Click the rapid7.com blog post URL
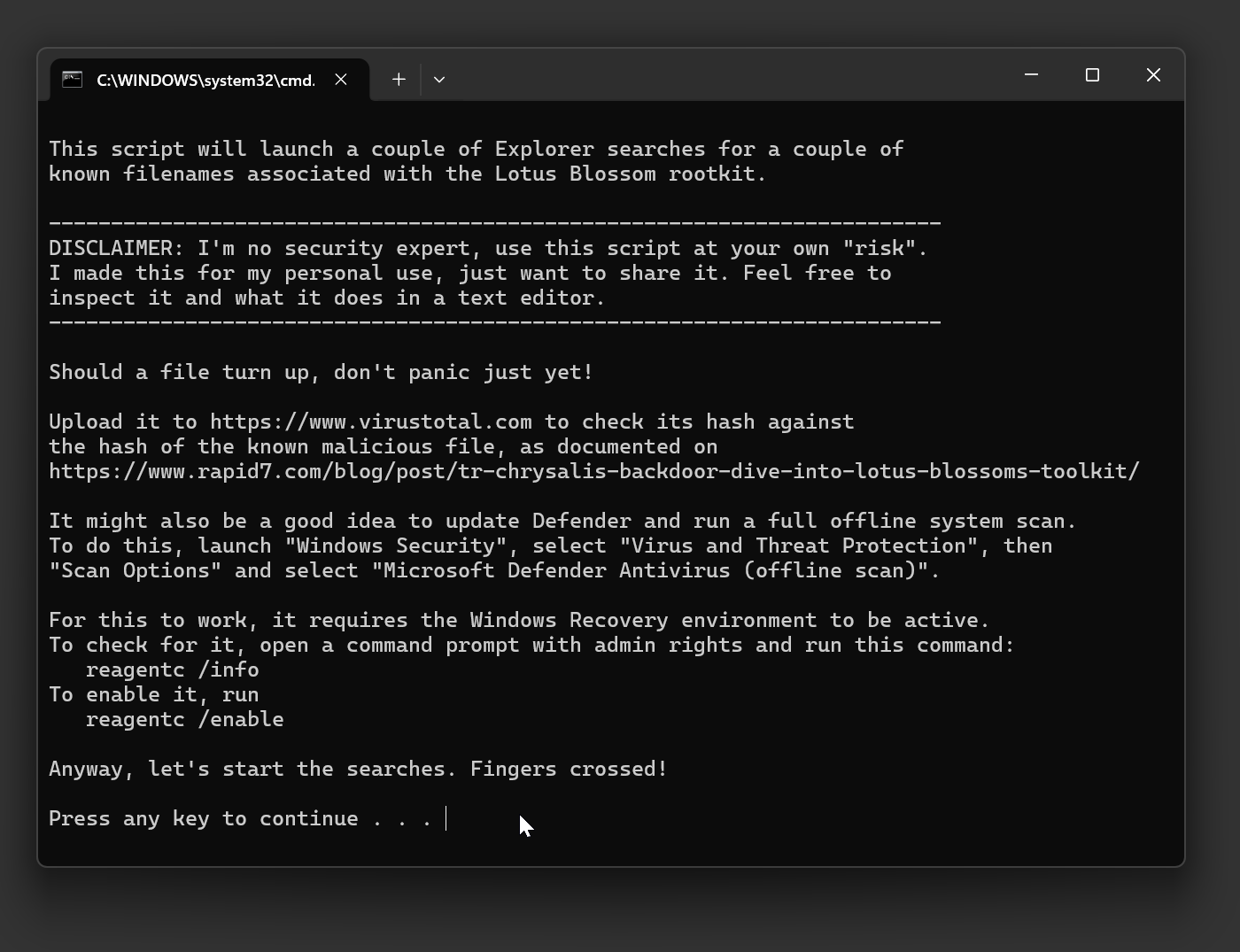Viewport: 1240px width, 952px height. 593,471
